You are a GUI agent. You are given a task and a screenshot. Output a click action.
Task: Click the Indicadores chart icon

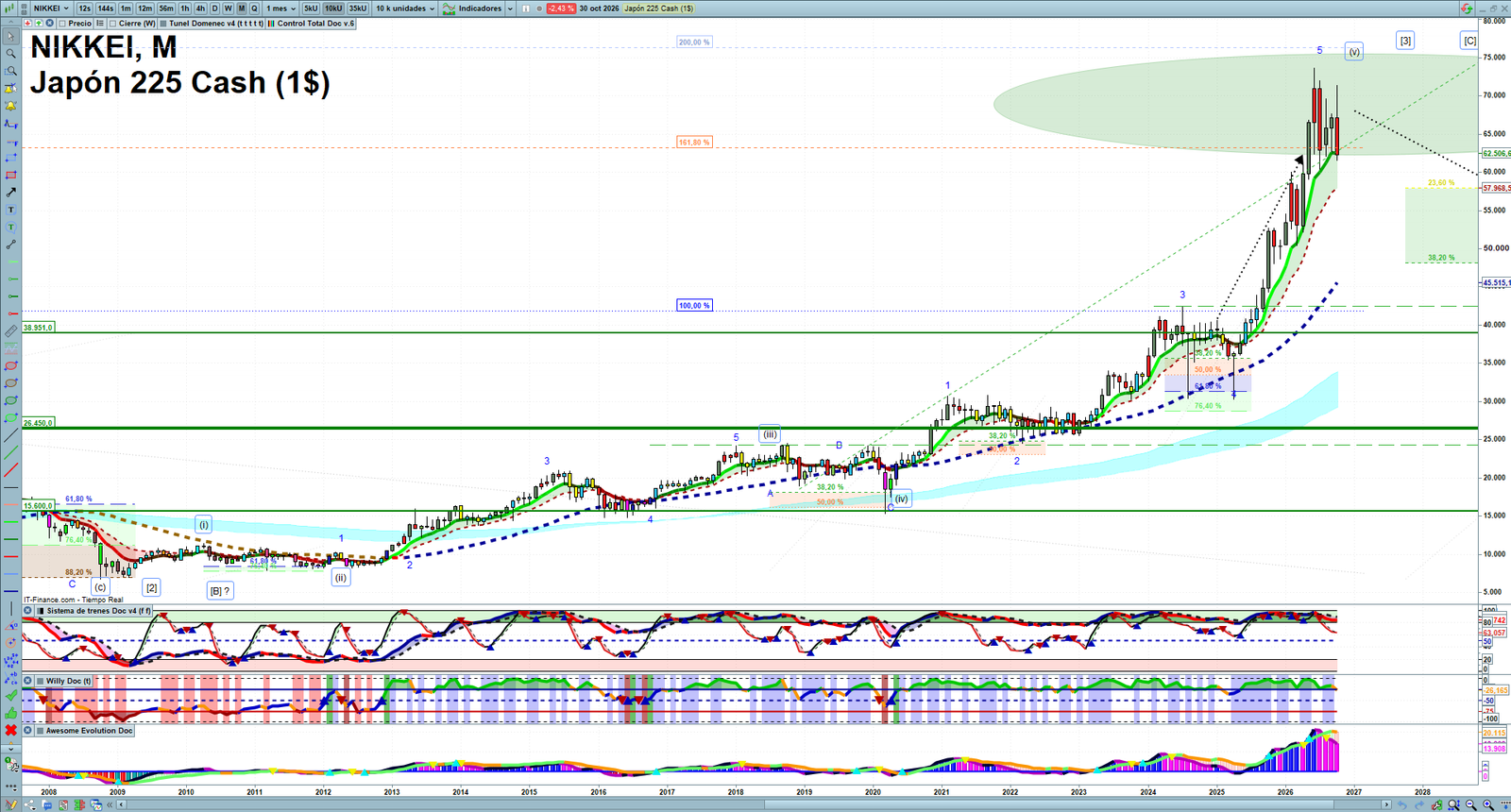[x=450, y=8]
